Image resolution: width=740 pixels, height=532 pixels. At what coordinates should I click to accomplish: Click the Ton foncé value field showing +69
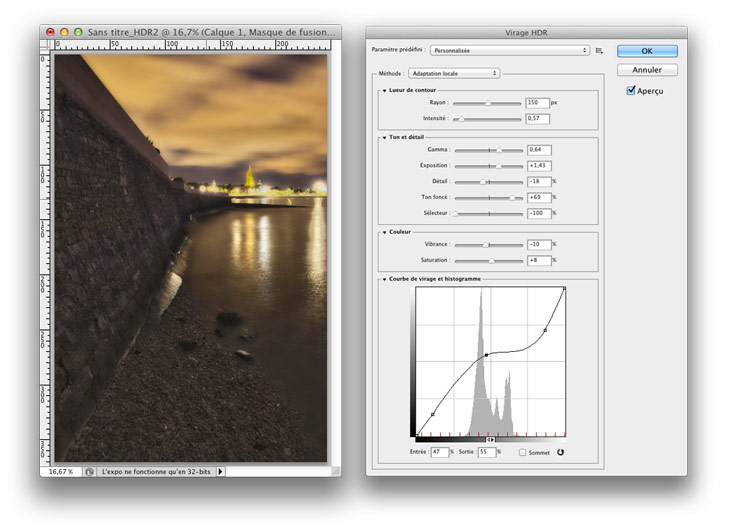tap(539, 198)
